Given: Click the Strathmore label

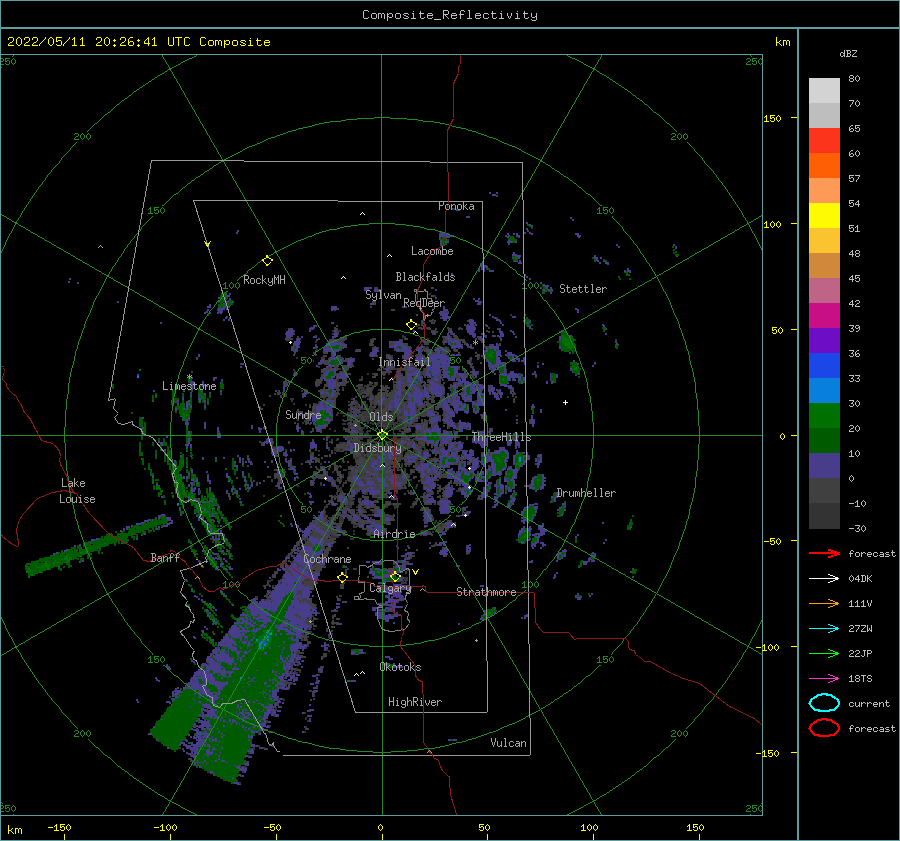Looking at the screenshot, I should coord(486,592).
